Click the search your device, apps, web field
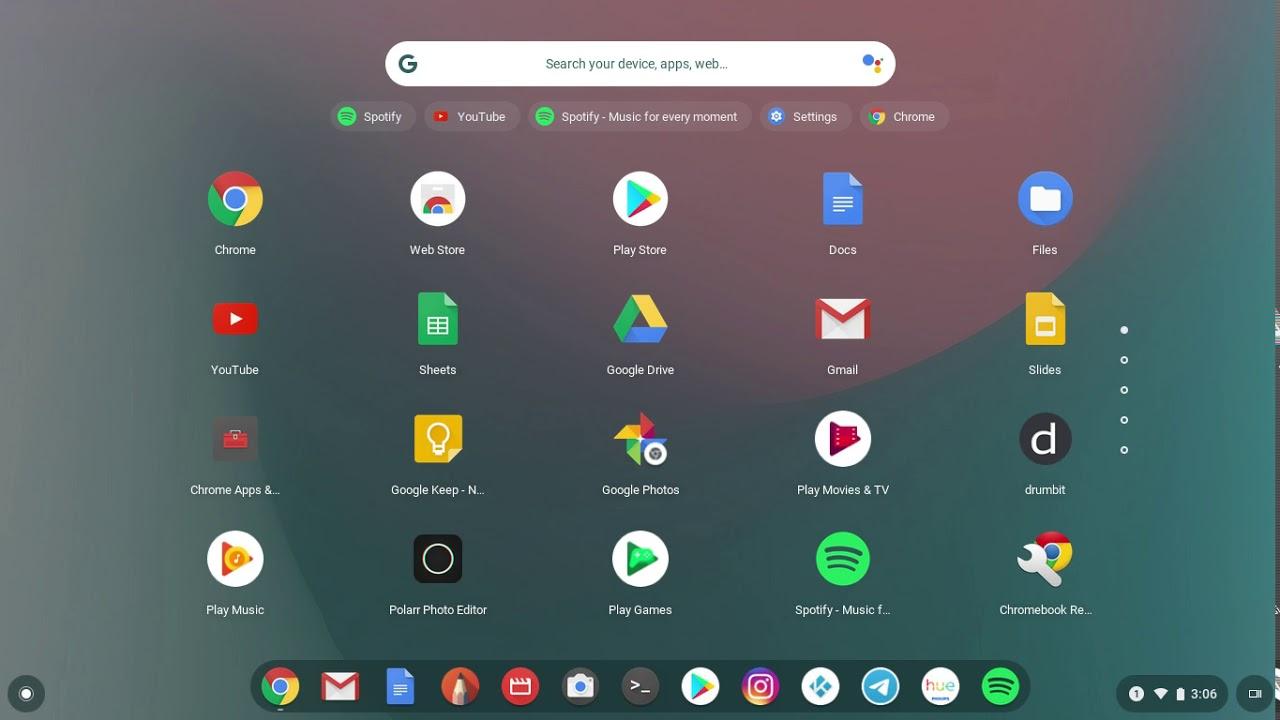The height and width of the screenshot is (720, 1280). (x=640, y=64)
